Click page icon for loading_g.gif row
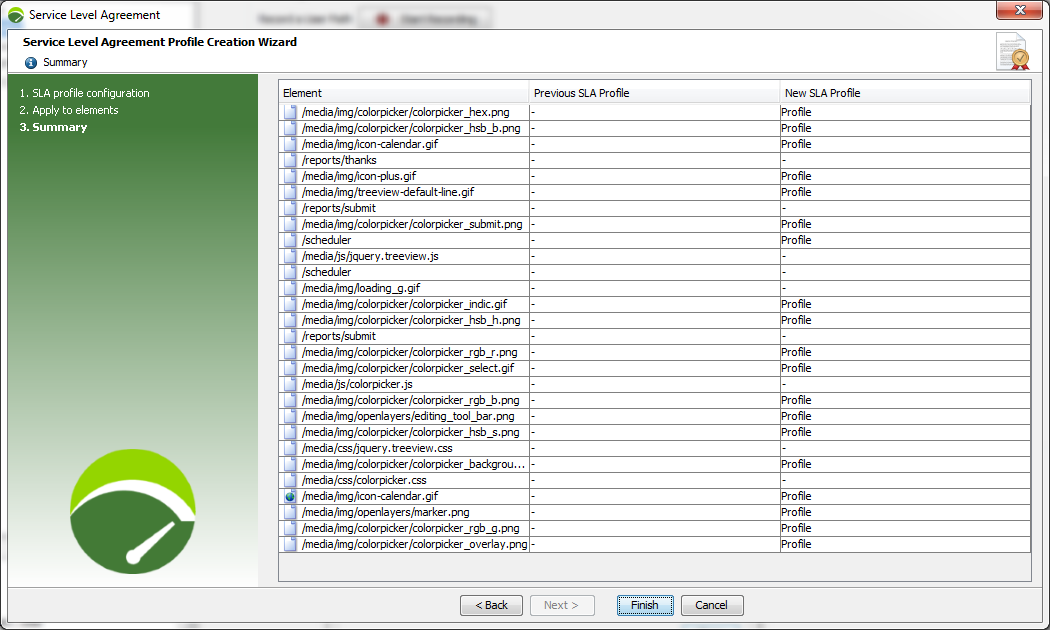This screenshot has width=1050, height=630. [x=290, y=288]
